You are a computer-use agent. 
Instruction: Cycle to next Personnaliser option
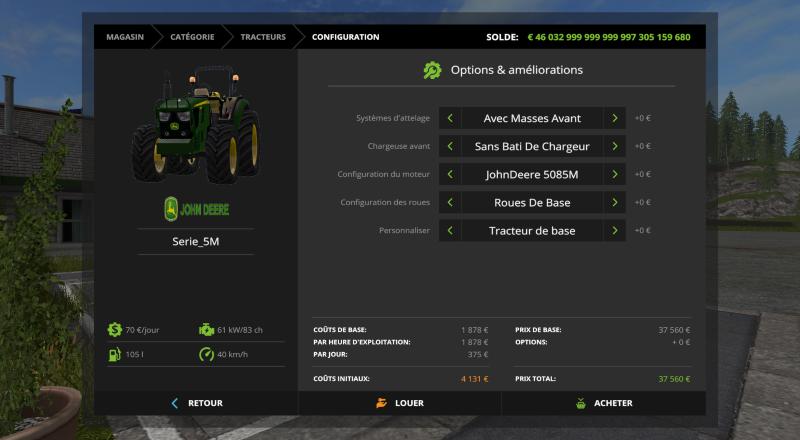(x=615, y=230)
